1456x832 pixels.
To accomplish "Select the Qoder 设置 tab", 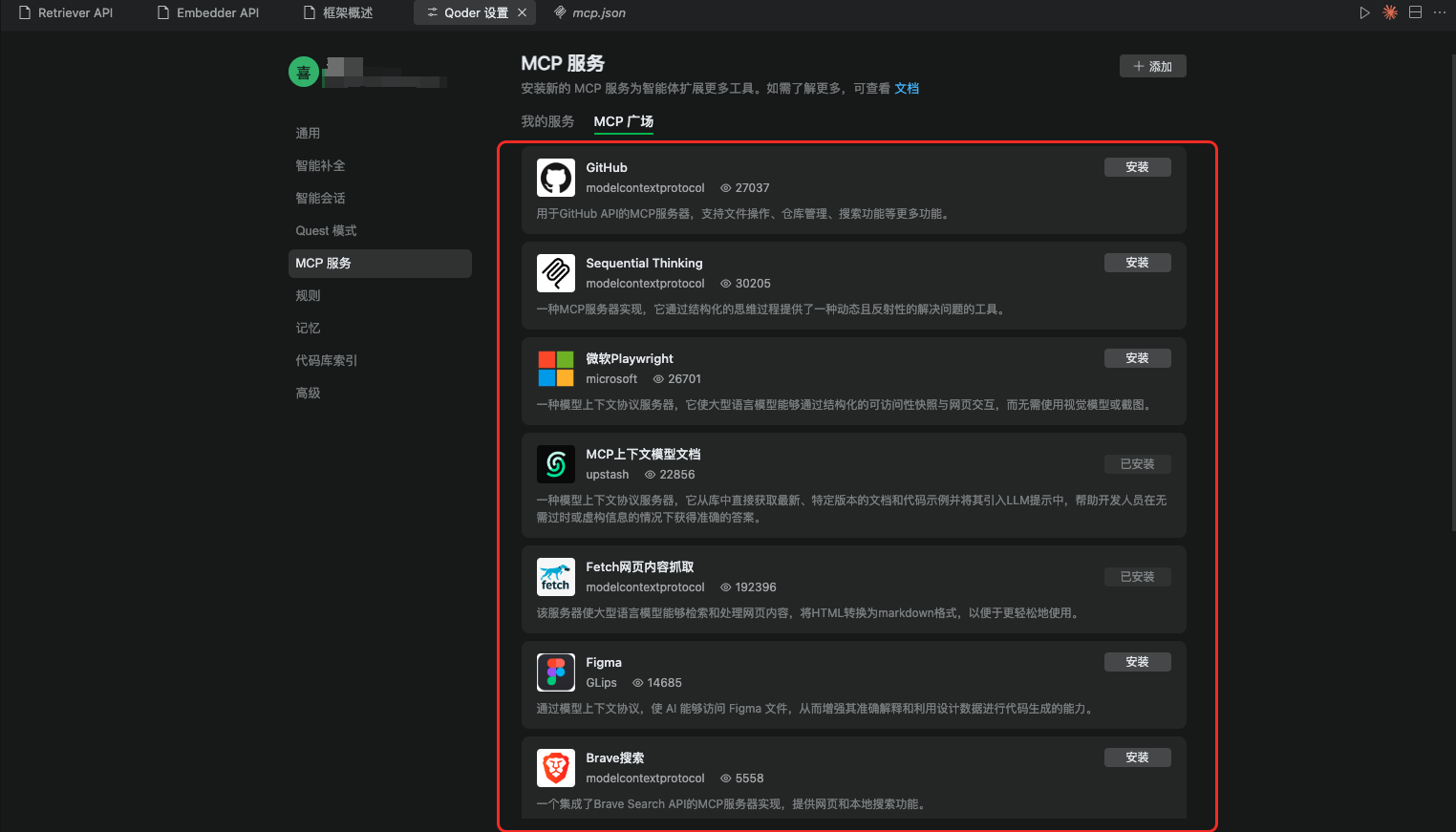I will coord(476,12).
